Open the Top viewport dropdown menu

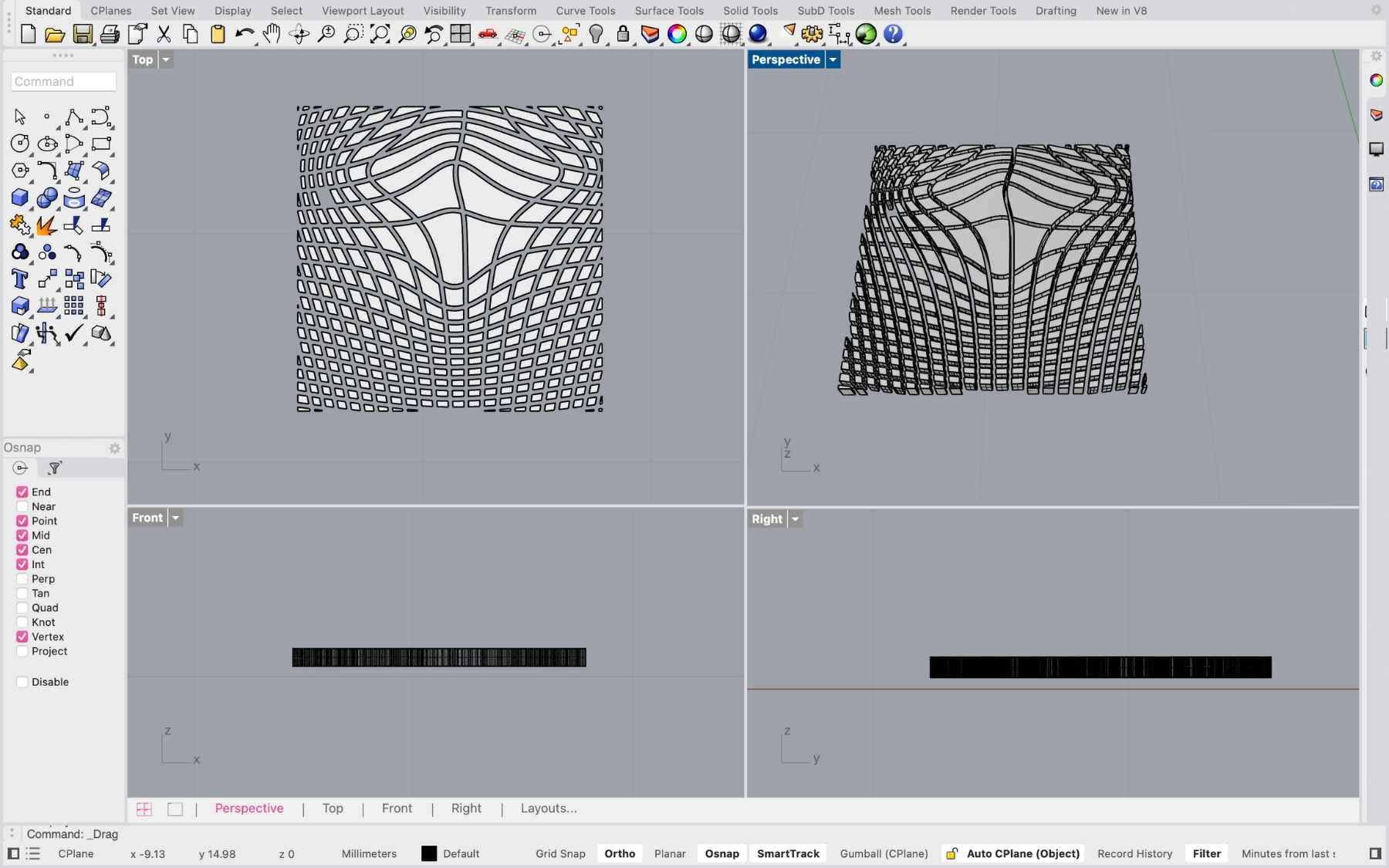pos(166,59)
